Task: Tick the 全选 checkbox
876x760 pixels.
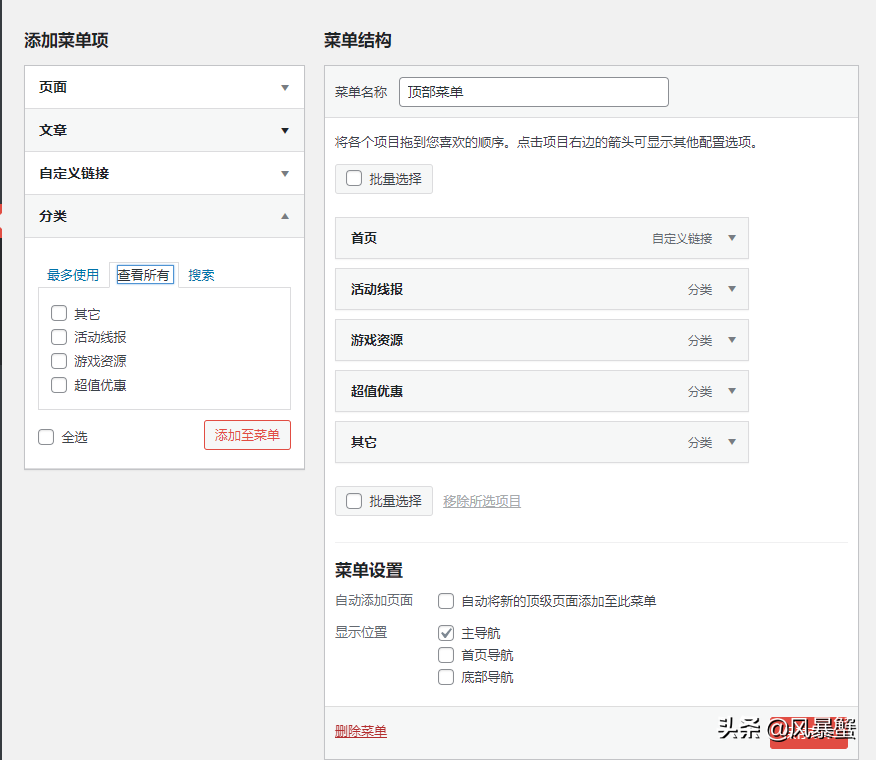Action: 46,437
